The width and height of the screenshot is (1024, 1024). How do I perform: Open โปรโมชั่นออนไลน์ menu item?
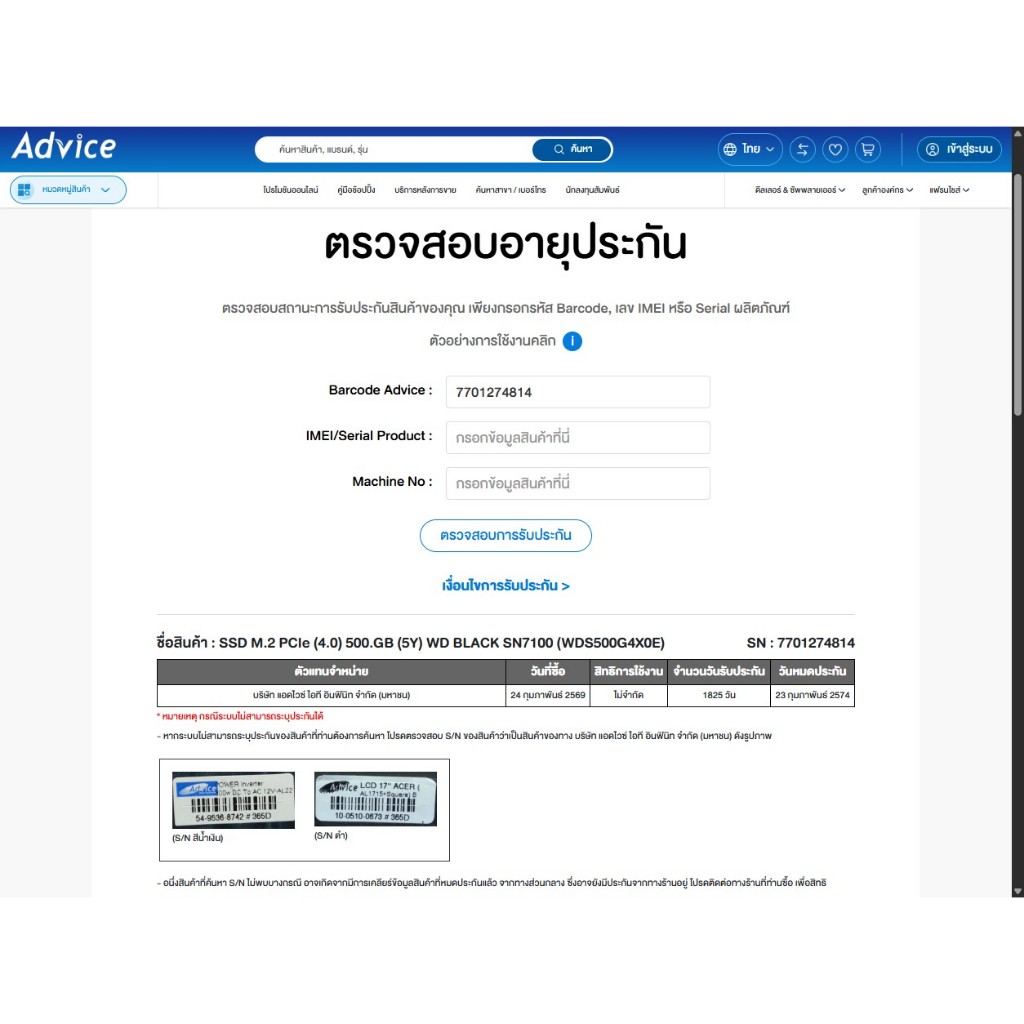[x=290, y=190]
